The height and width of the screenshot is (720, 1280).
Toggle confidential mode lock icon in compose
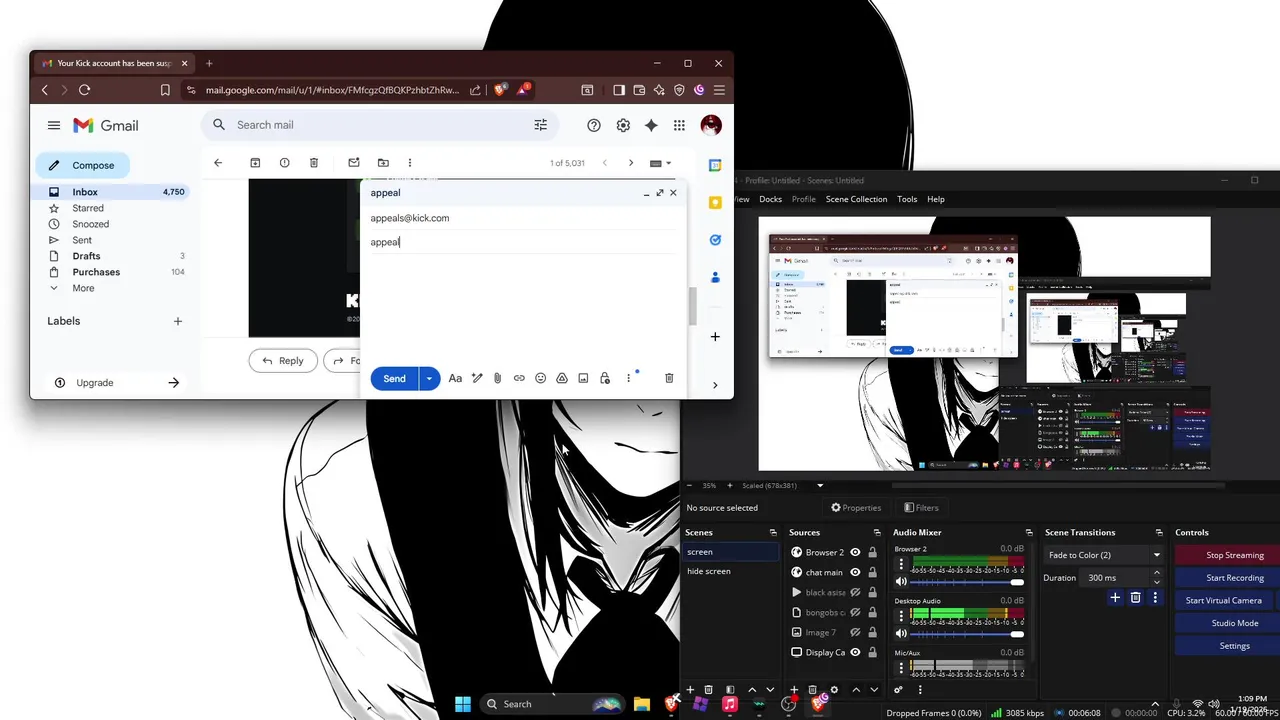[x=605, y=378]
